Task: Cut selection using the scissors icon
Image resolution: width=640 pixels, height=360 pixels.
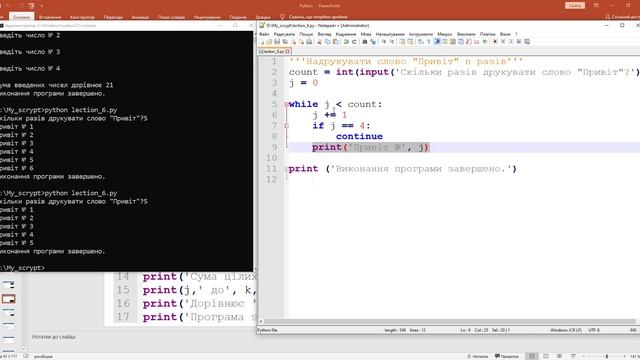Action: click(x=319, y=42)
